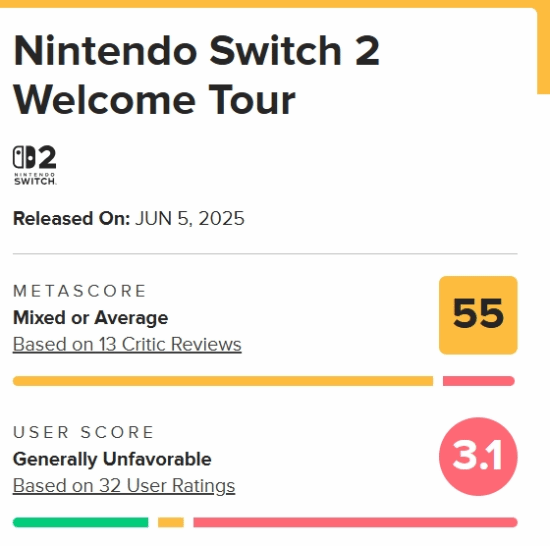The image size is (550, 546).
Task: Click the Nintendo Switch 2 platform logo
Action: point(34,165)
